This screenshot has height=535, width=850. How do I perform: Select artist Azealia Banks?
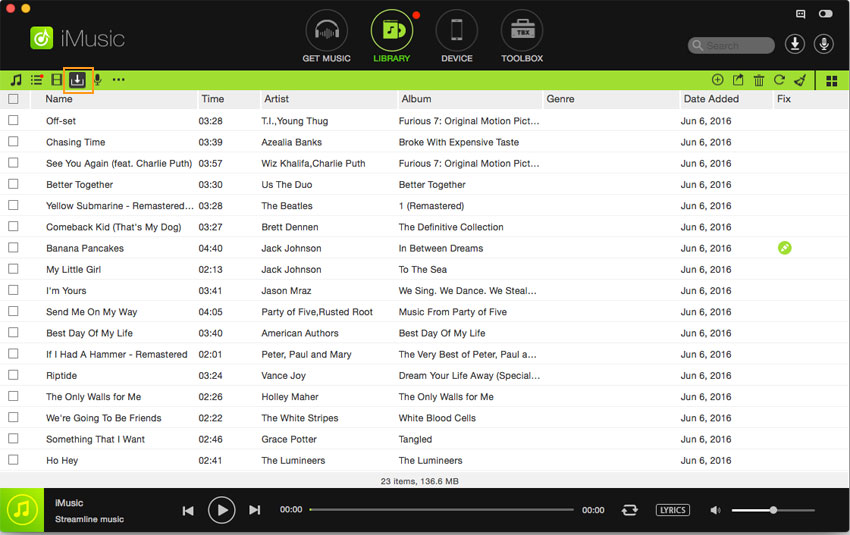292,142
